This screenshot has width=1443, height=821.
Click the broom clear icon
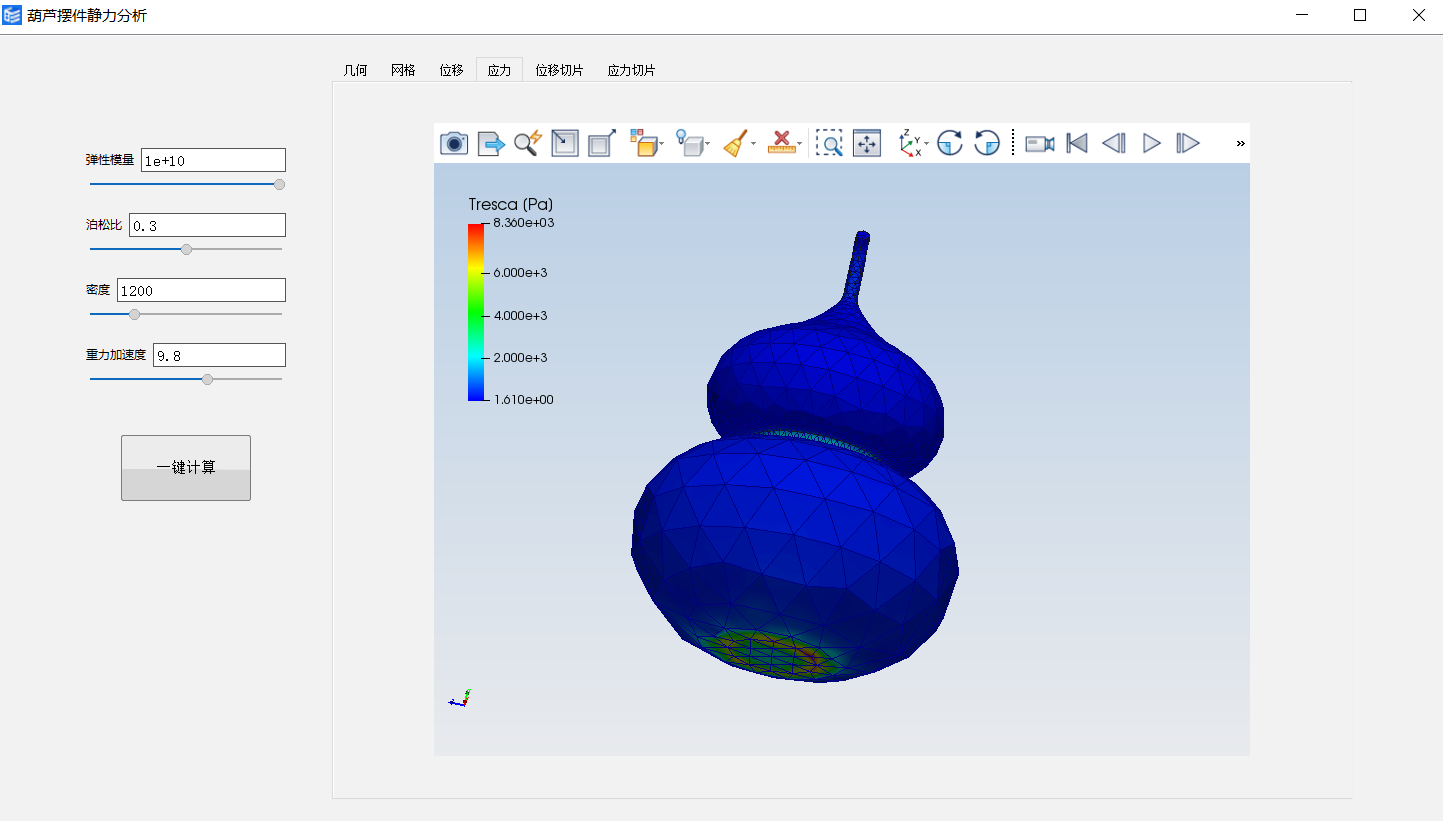click(x=735, y=144)
